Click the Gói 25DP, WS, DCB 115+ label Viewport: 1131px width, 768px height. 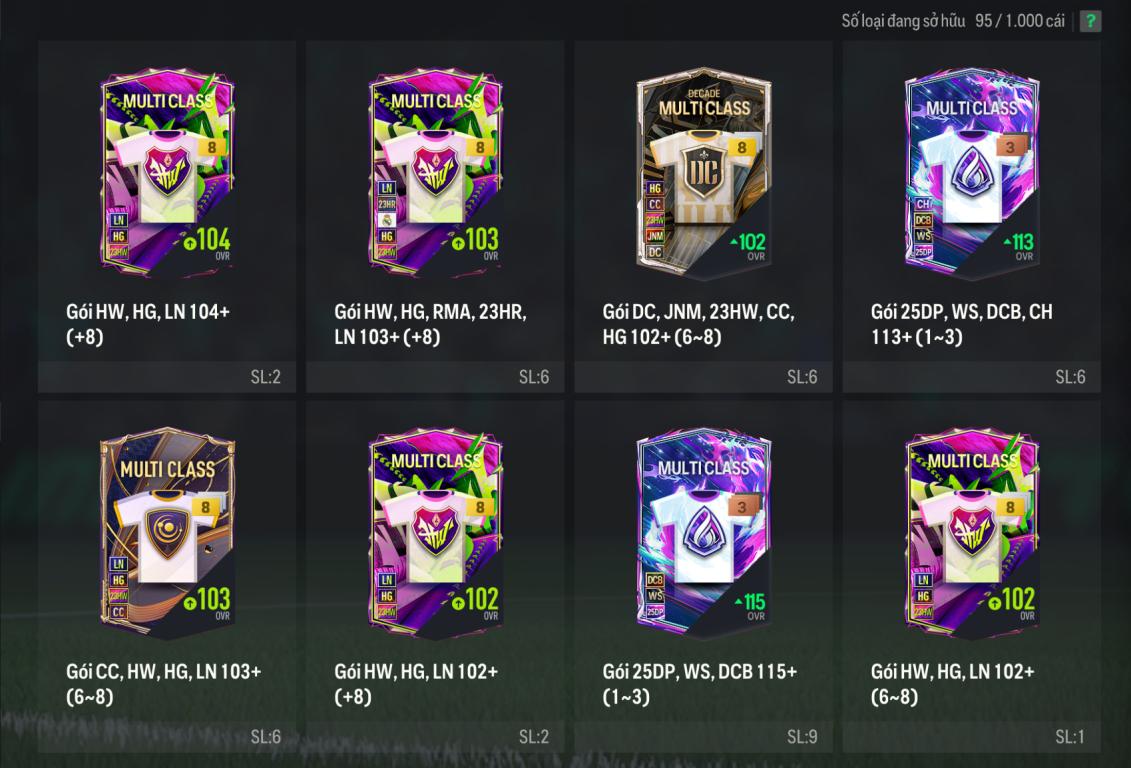point(700,684)
